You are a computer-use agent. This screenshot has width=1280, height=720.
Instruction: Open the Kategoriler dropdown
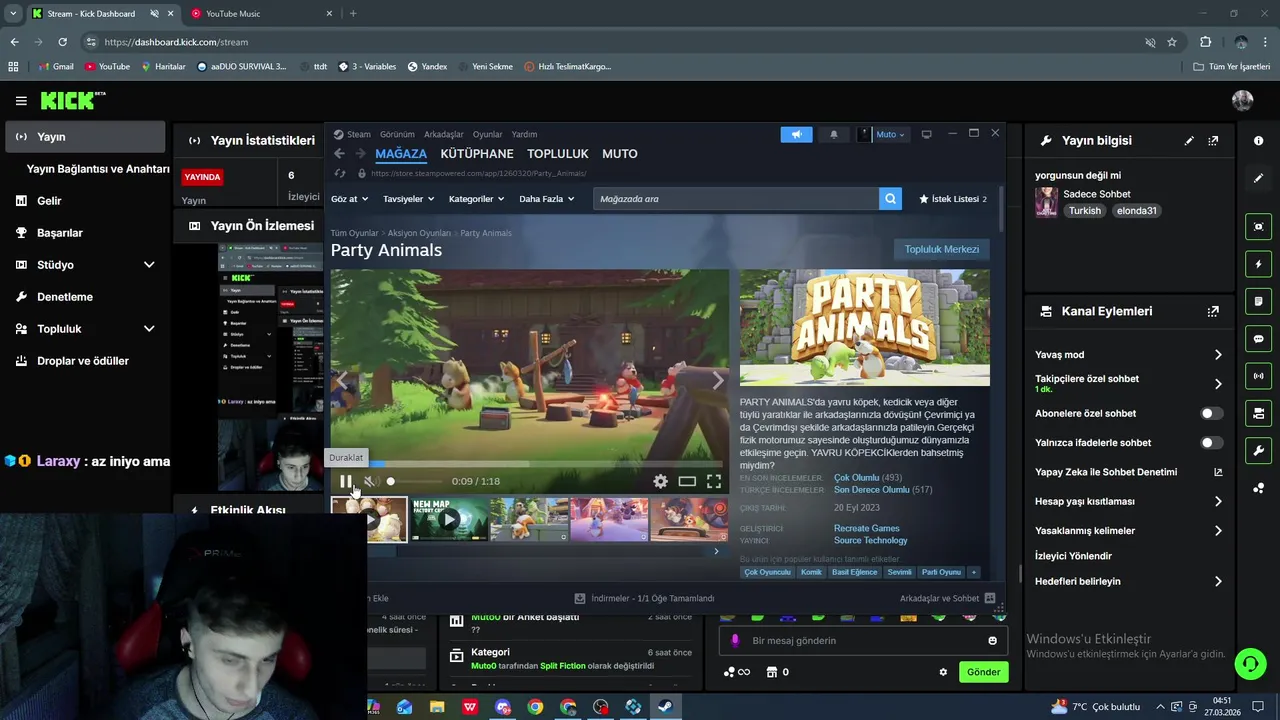476,199
